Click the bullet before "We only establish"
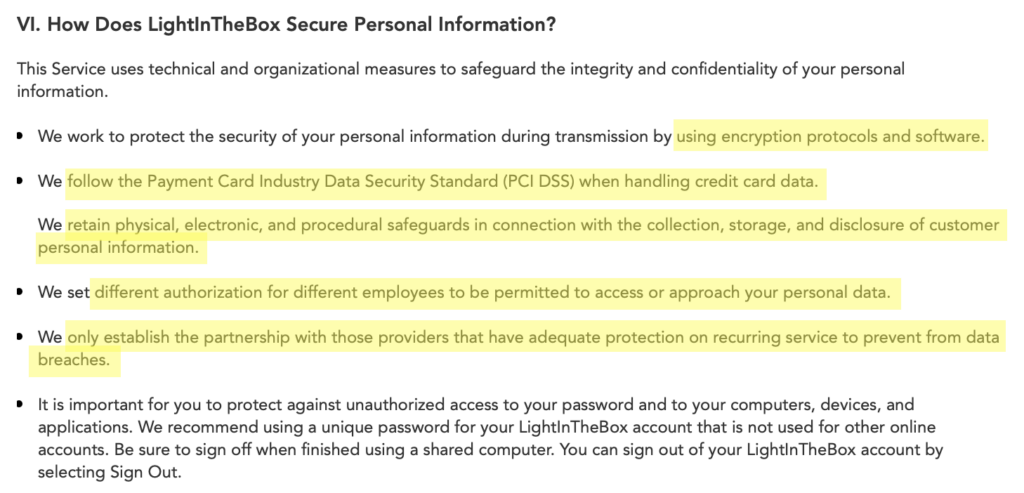1024x493 pixels. coord(20,338)
